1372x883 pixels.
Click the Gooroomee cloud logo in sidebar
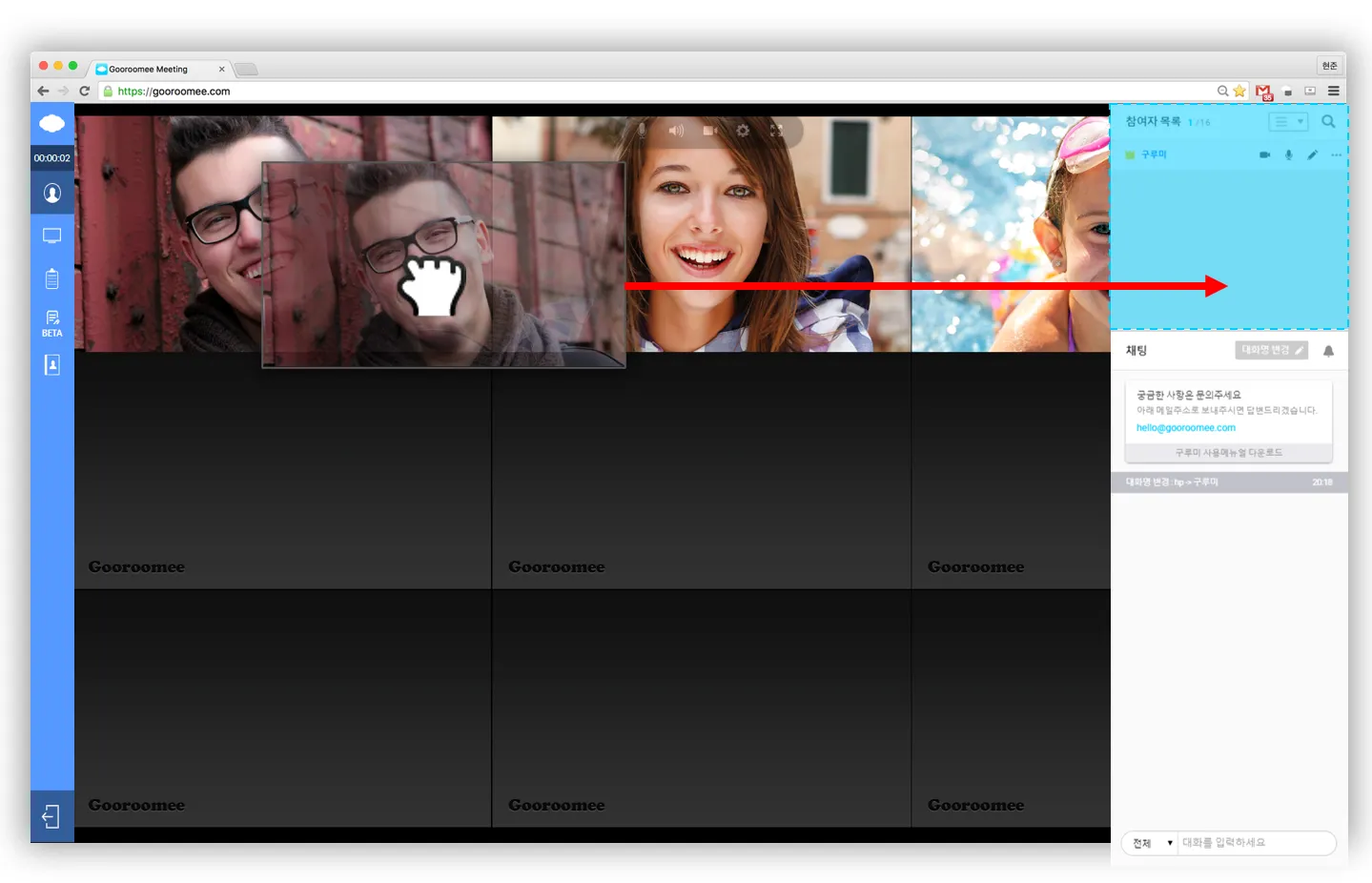[51, 123]
